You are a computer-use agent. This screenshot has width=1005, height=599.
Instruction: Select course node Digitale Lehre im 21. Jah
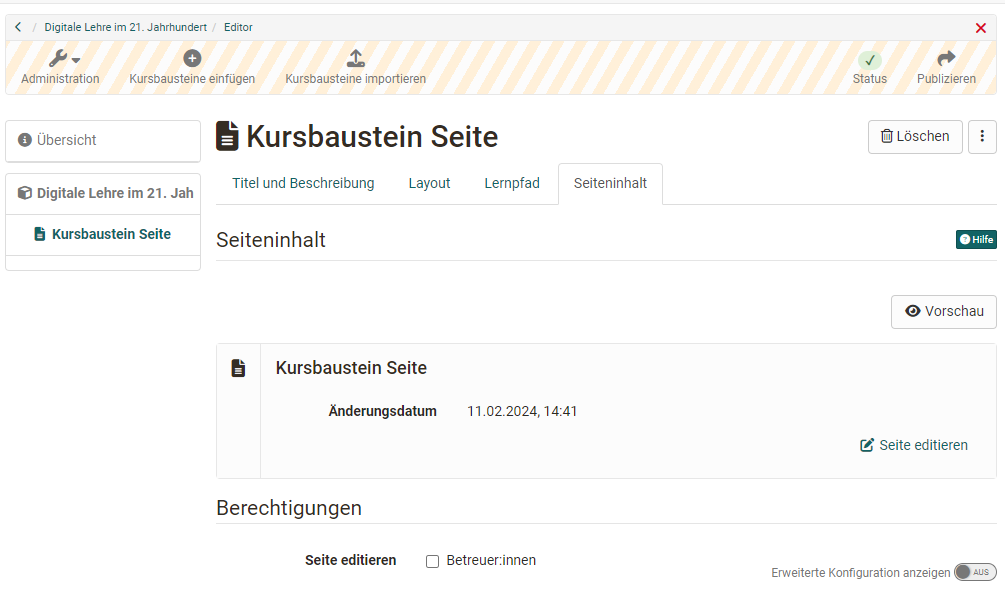coord(109,193)
